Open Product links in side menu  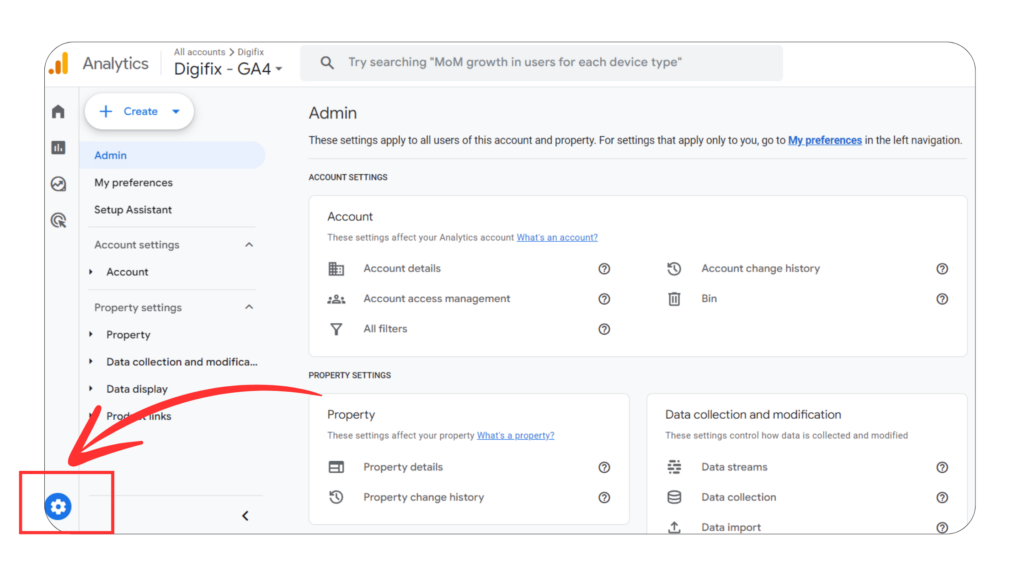138,416
